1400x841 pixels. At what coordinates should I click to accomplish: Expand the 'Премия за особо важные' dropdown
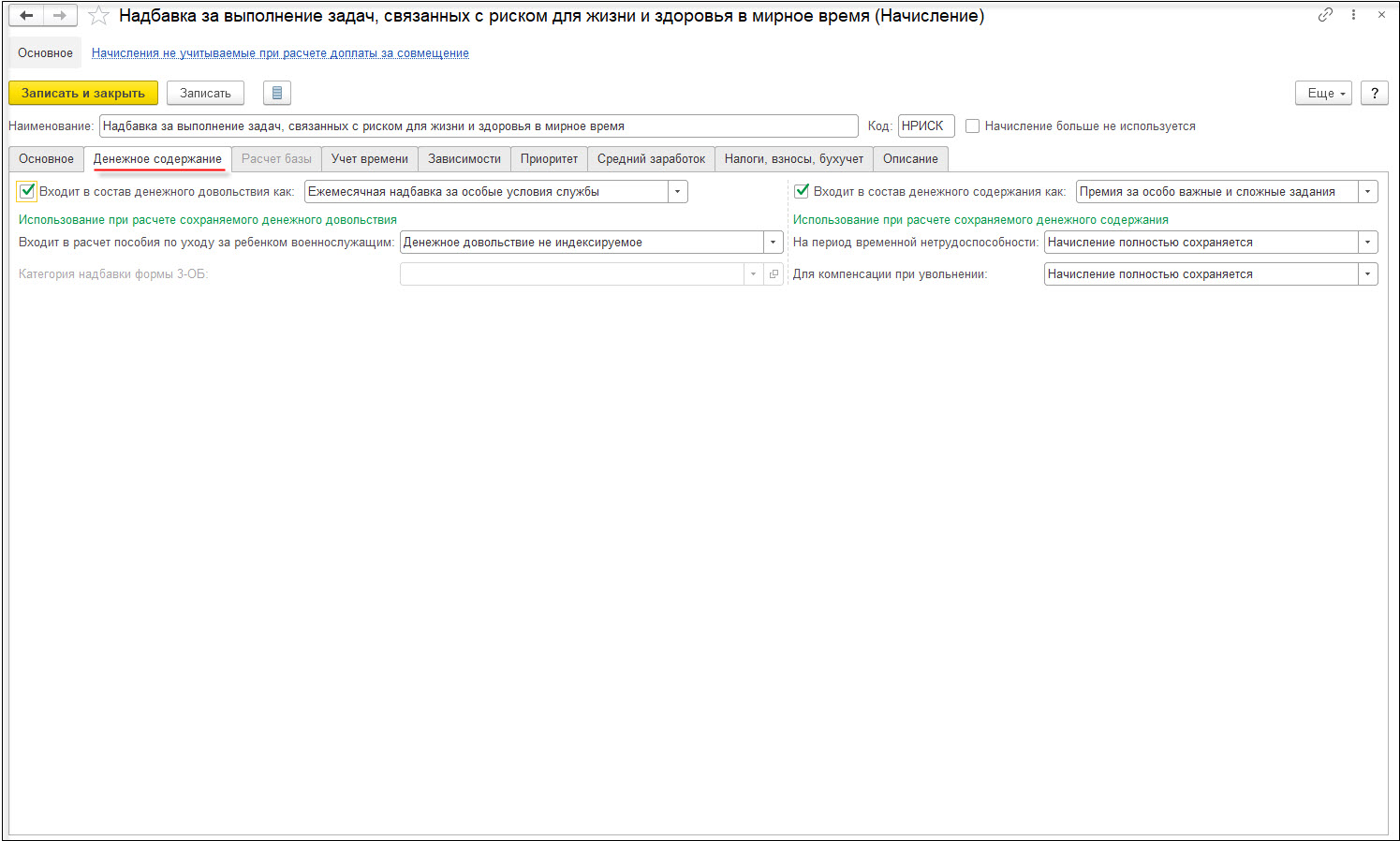[x=1368, y=192]
